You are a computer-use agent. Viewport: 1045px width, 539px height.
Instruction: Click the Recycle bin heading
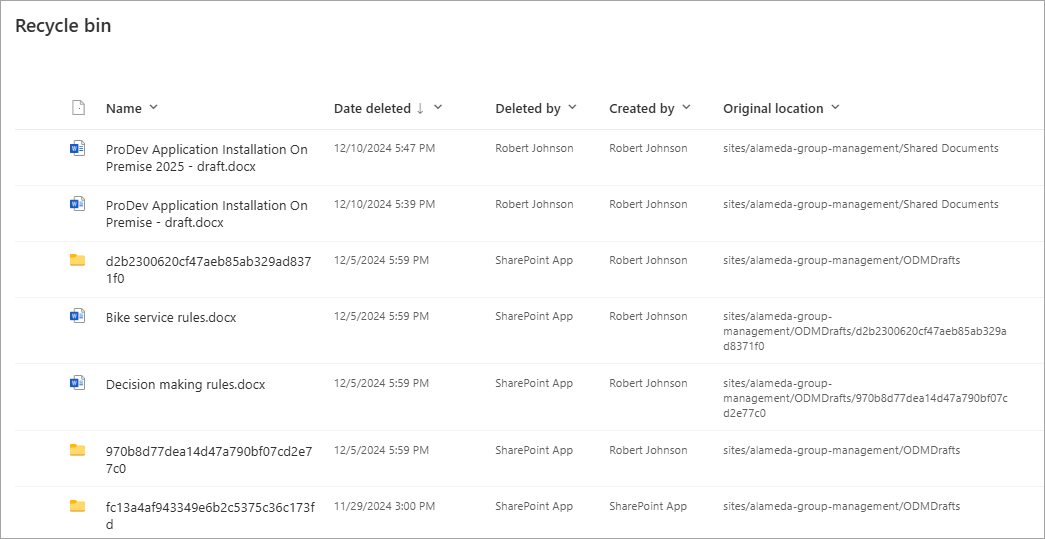[63, 26]
